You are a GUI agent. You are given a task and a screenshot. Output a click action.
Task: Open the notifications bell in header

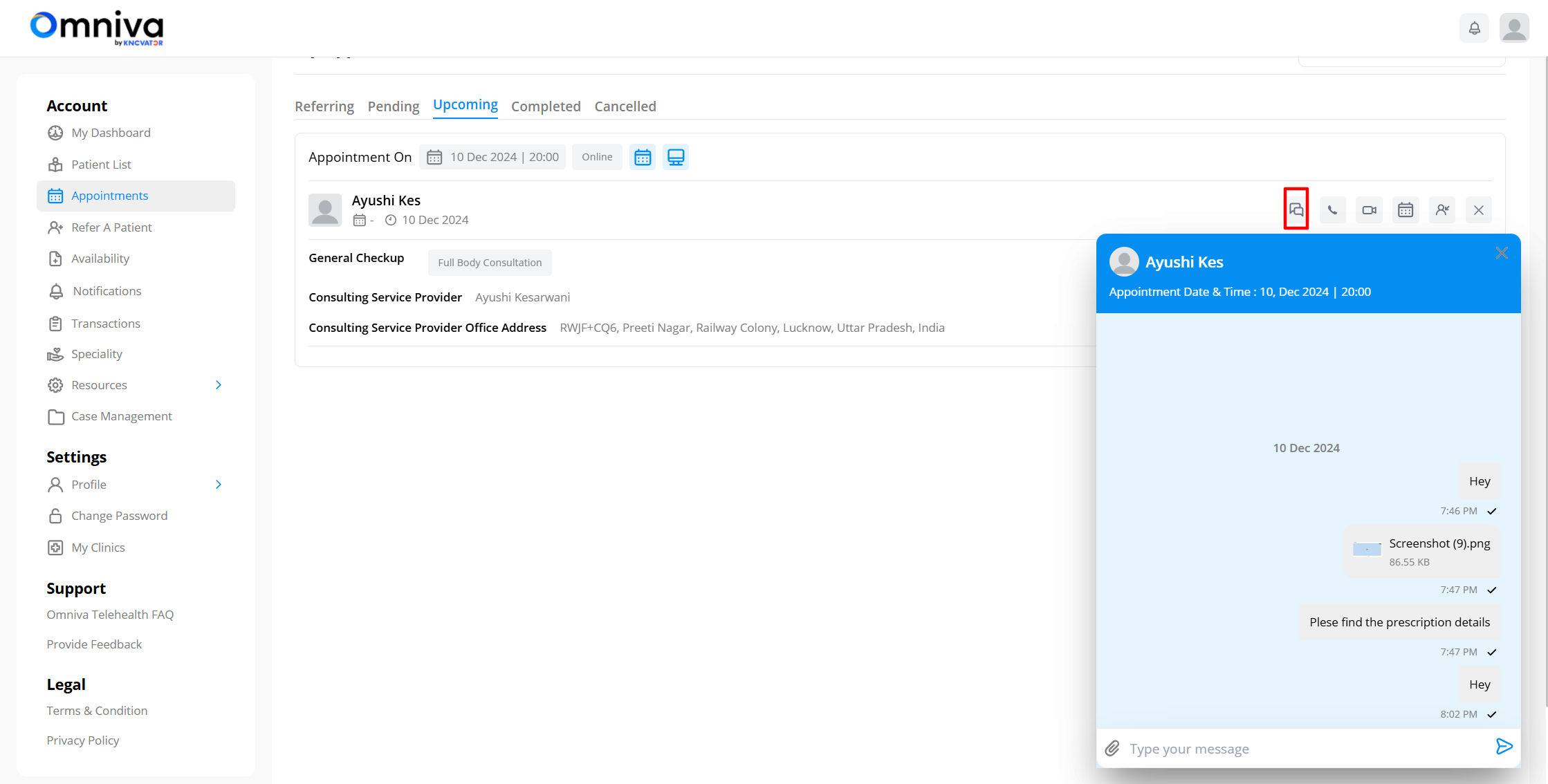click(x=1474, y=28)
